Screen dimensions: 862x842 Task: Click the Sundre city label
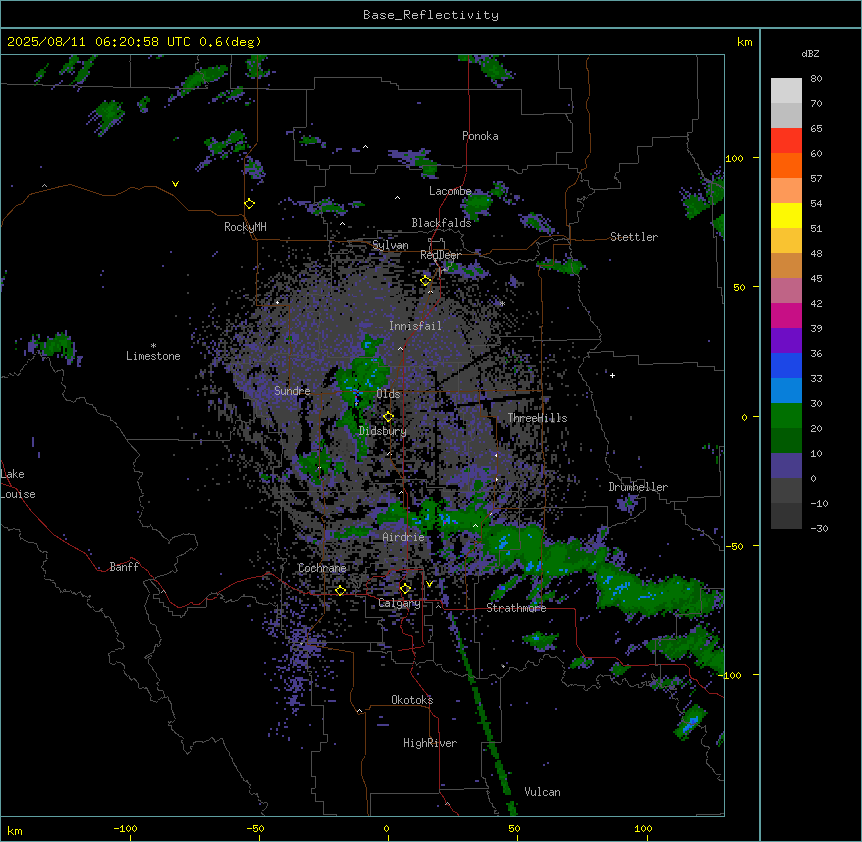click(x=292, y=391)
